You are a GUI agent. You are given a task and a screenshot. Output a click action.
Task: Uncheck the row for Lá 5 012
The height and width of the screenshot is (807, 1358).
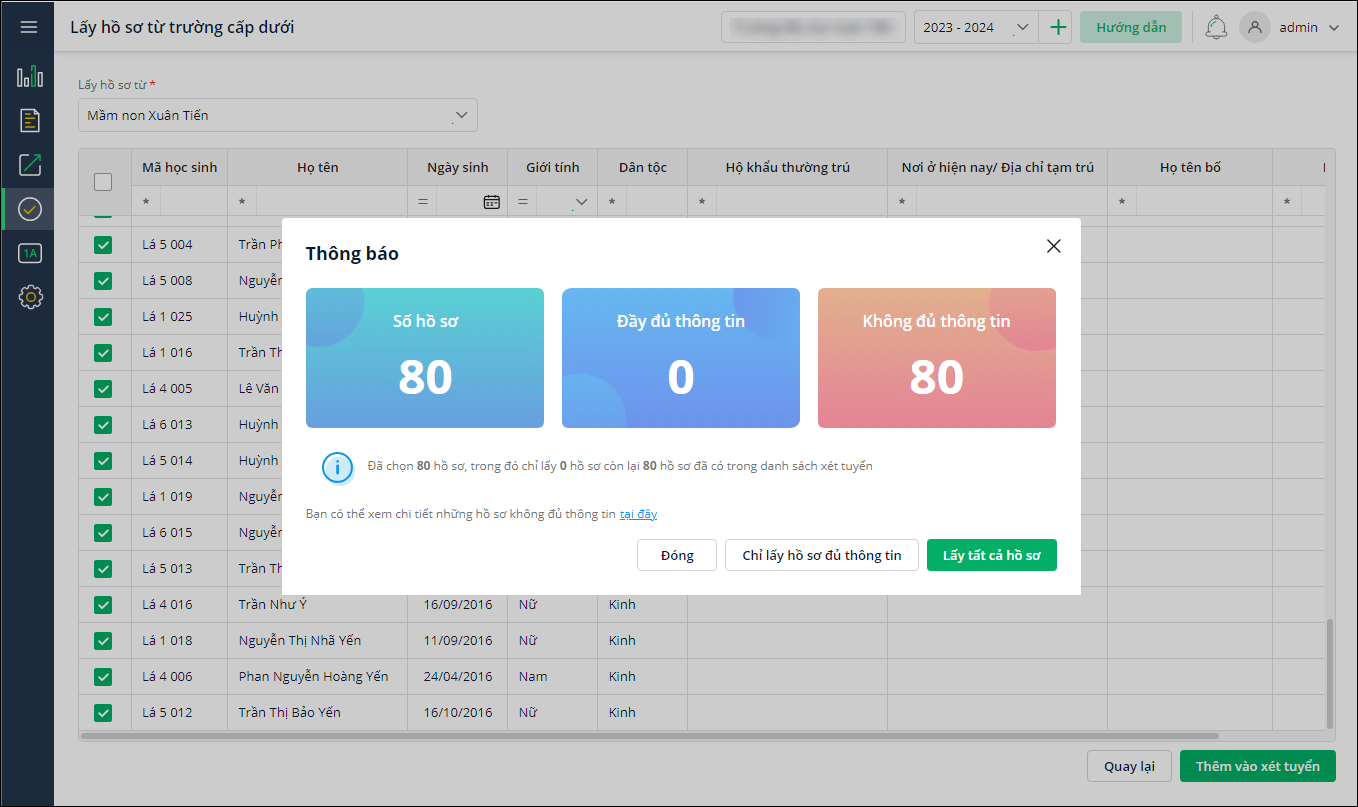pyautogui.click(x=103, y=713)
